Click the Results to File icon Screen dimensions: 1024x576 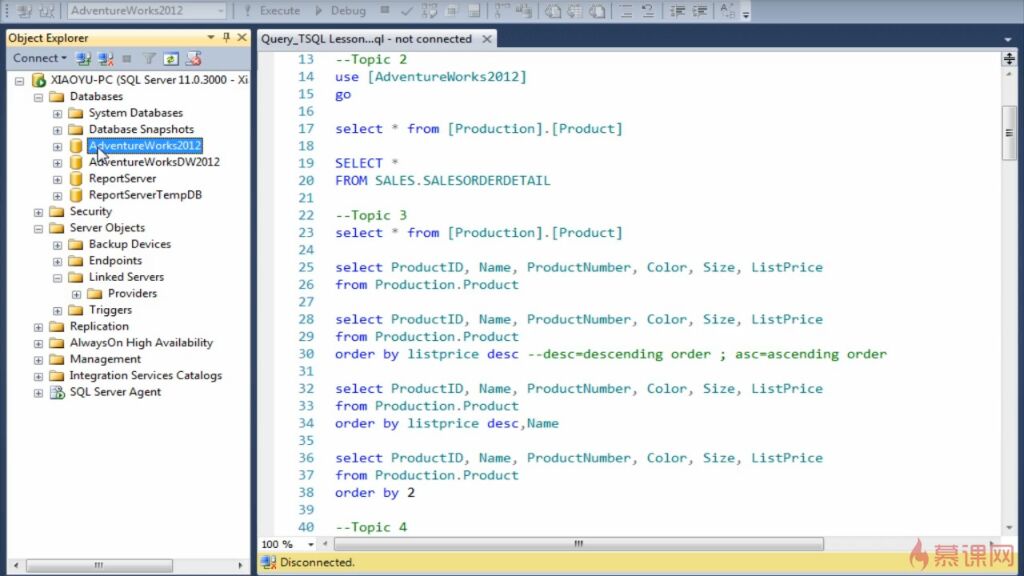point(597,10)
